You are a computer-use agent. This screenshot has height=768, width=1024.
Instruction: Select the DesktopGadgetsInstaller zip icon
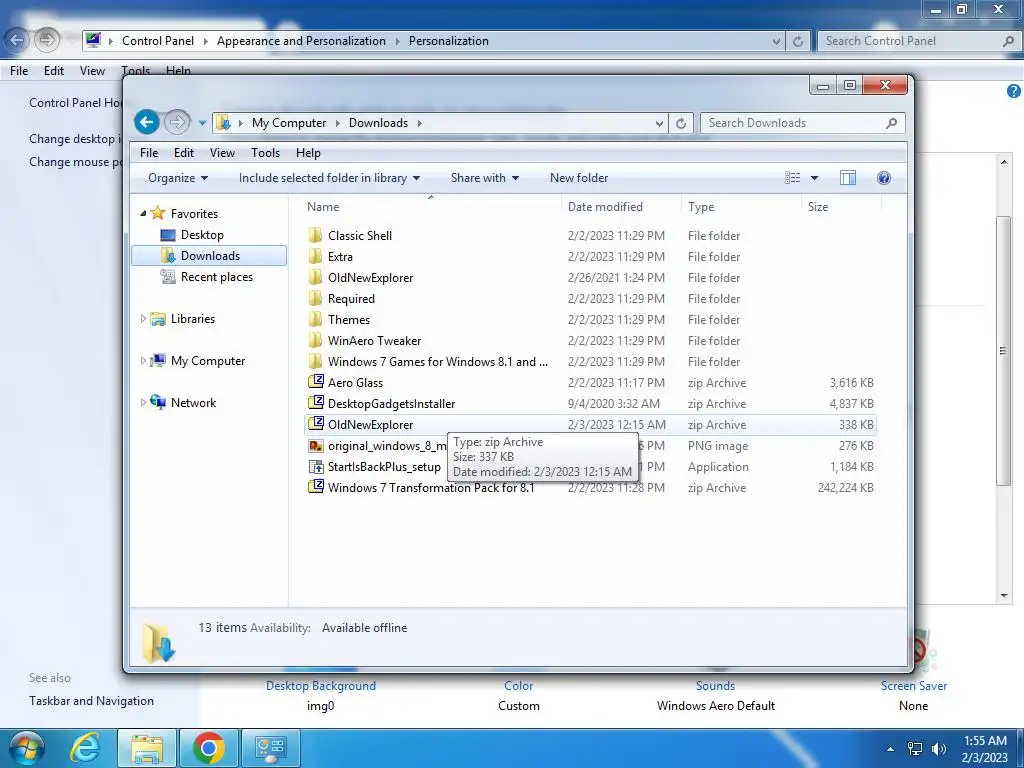tap(315, 403)
